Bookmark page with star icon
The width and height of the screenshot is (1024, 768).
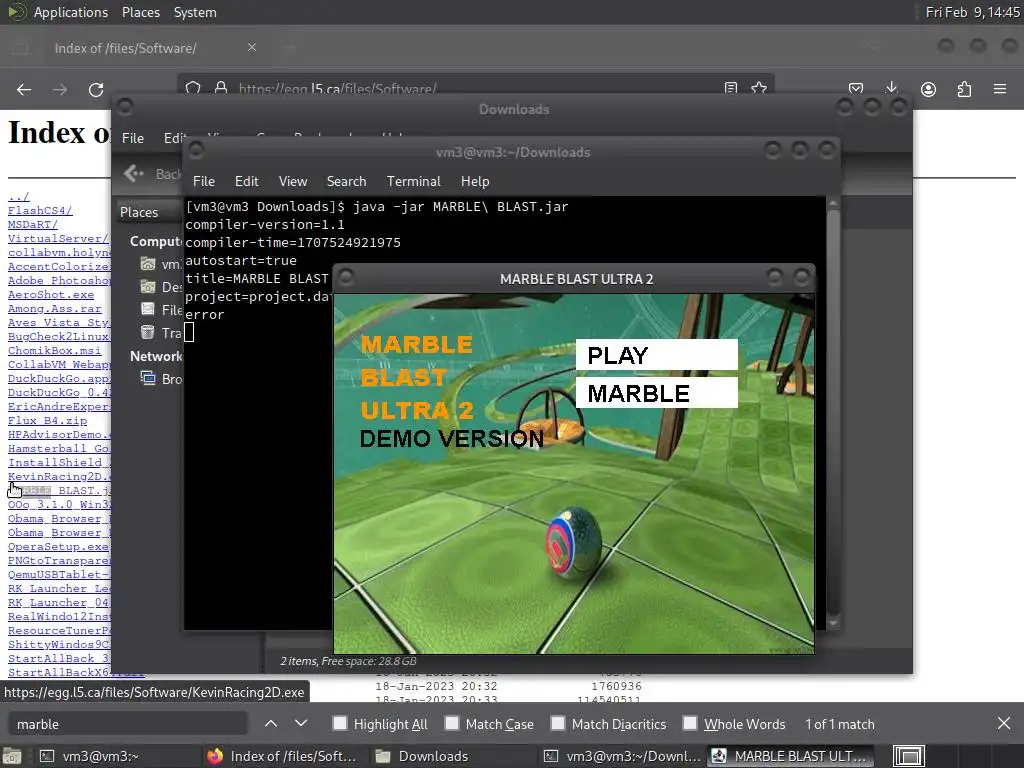(x=759, y=88)
